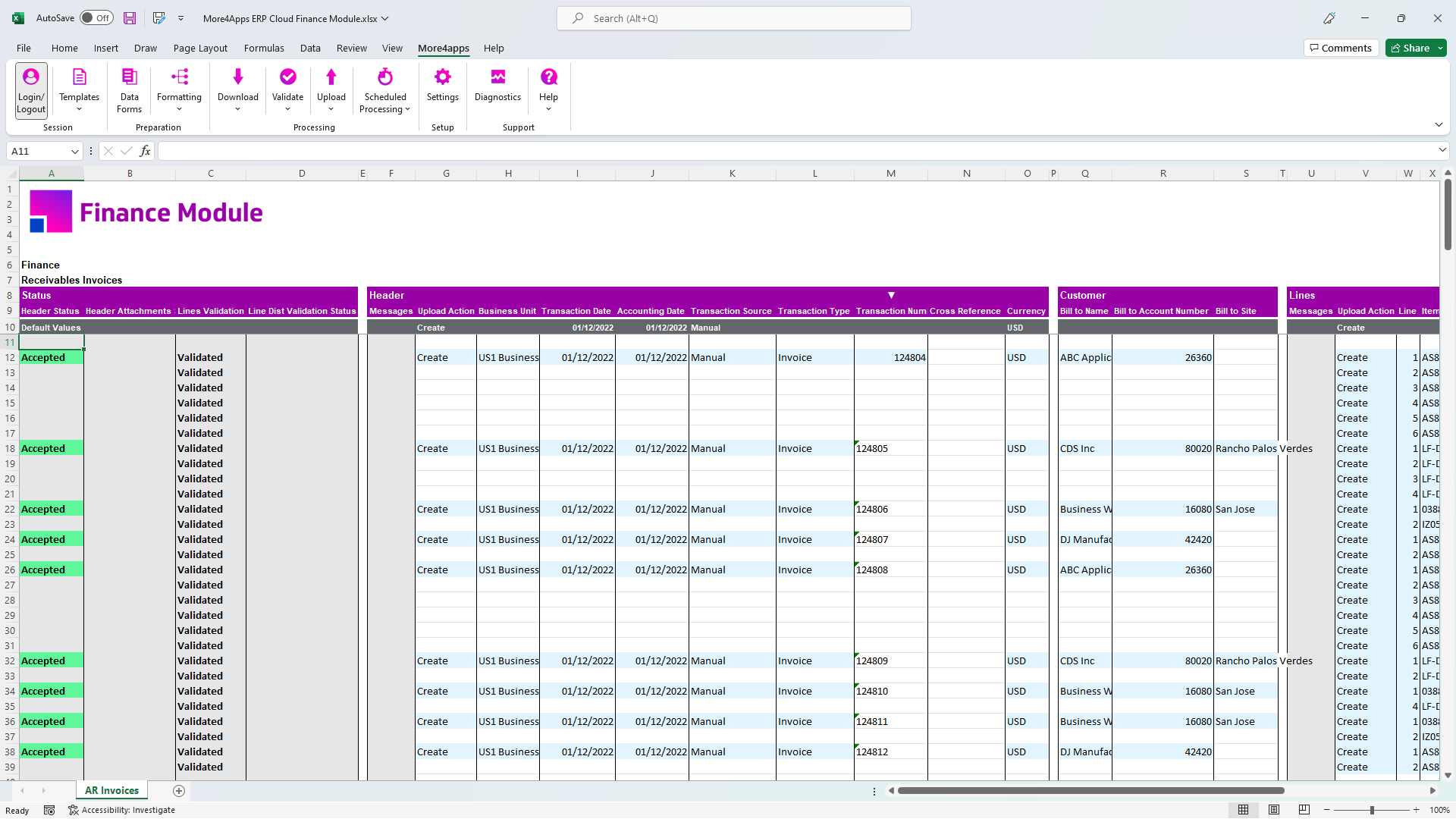Open the Formulas ribbon tab
1456x819 pixels.
[x=264, y=48]
